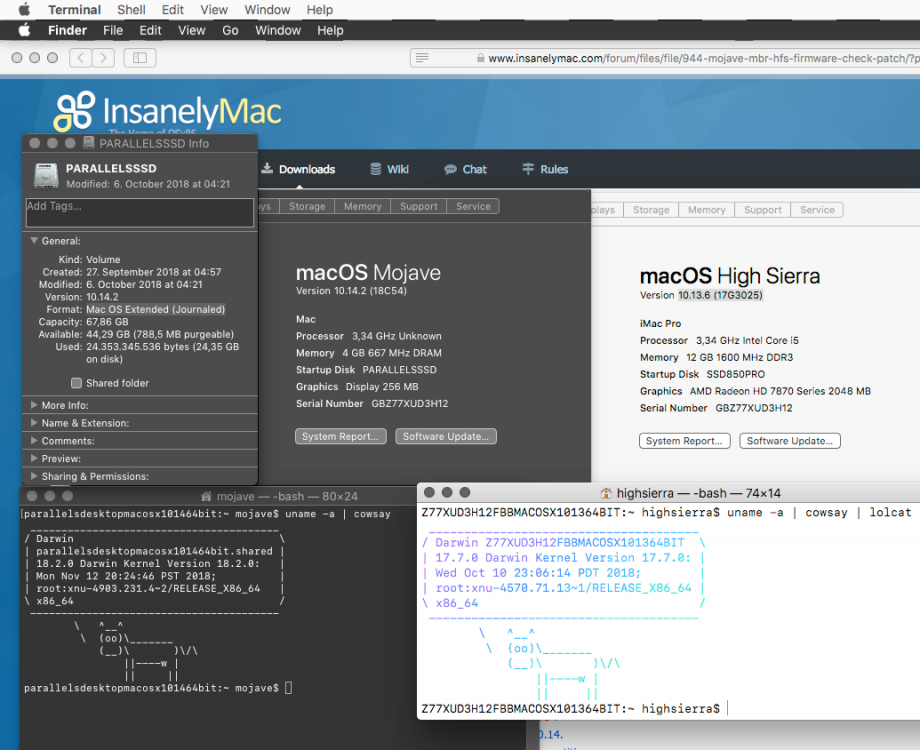Expand the Name & Extension section
The height and width of the screenshot is (750, 920).
tap(34, 423)
